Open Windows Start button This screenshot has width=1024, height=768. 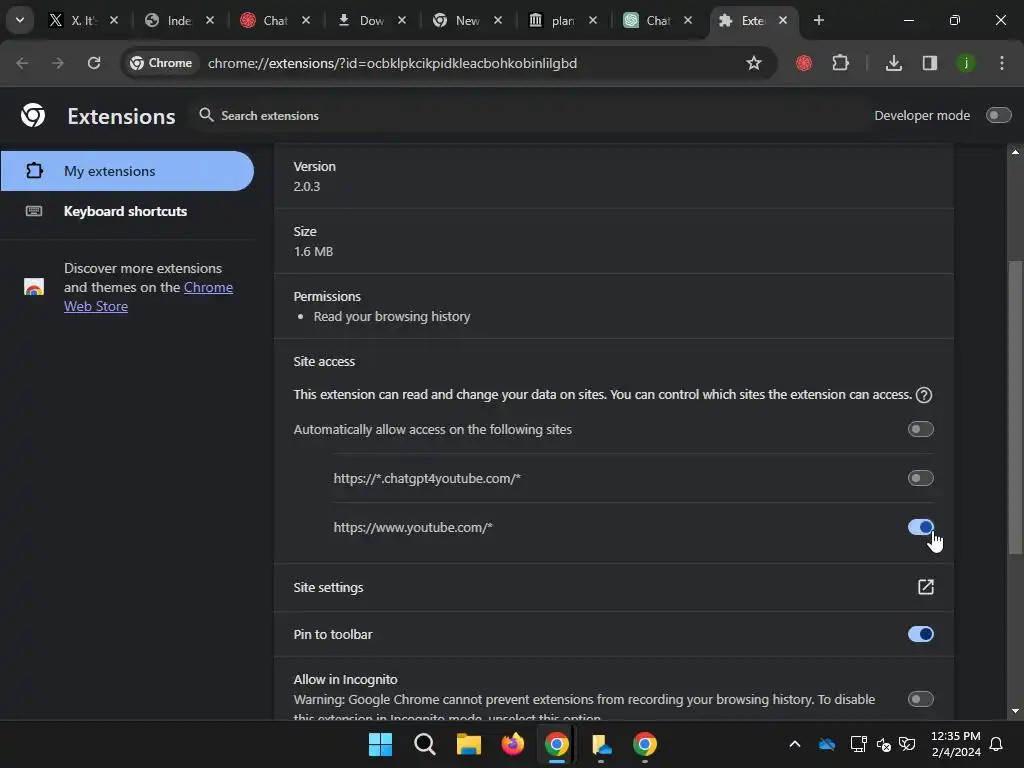[x=380, y=744]
